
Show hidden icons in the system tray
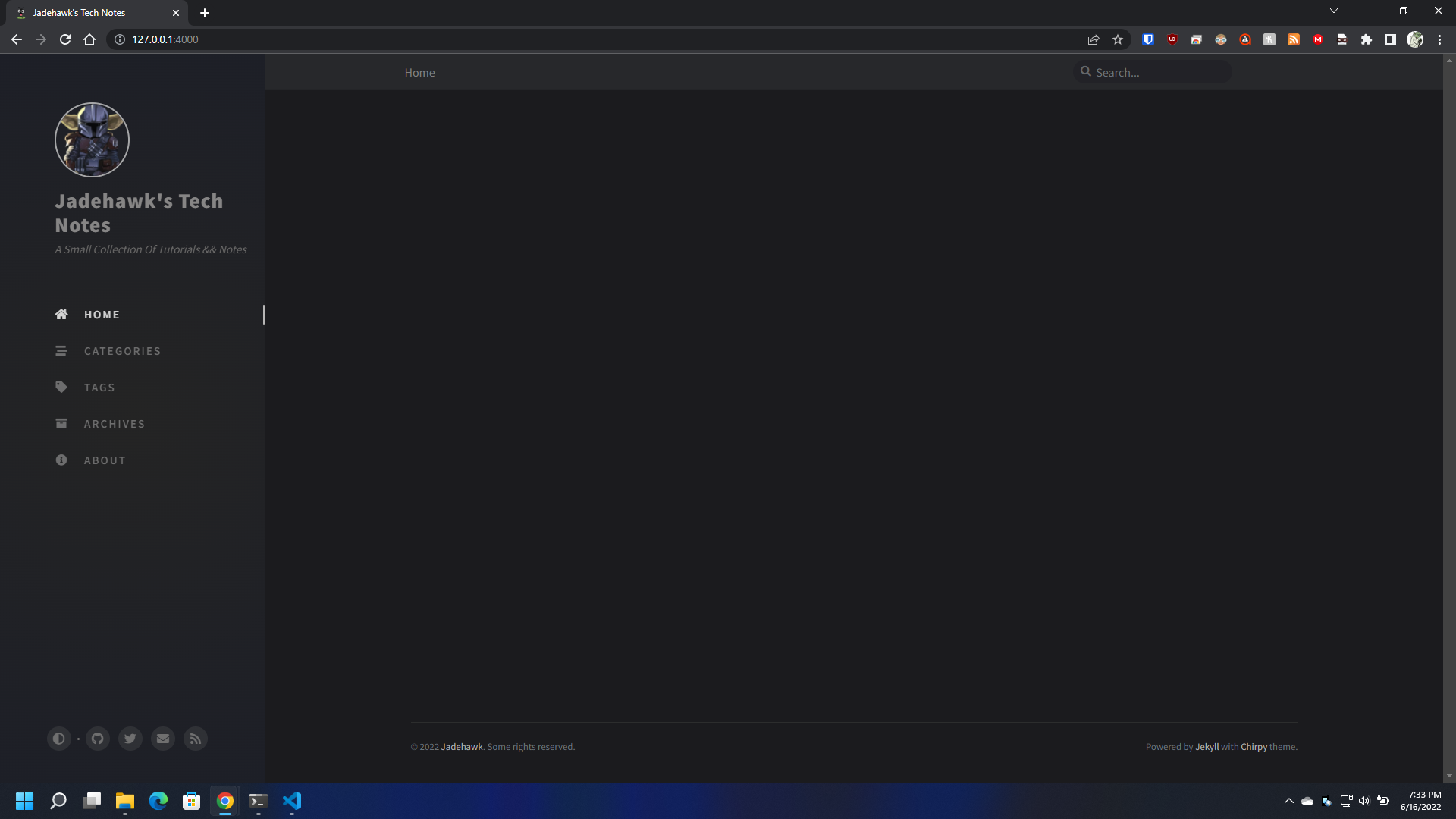pos(1288,801)
